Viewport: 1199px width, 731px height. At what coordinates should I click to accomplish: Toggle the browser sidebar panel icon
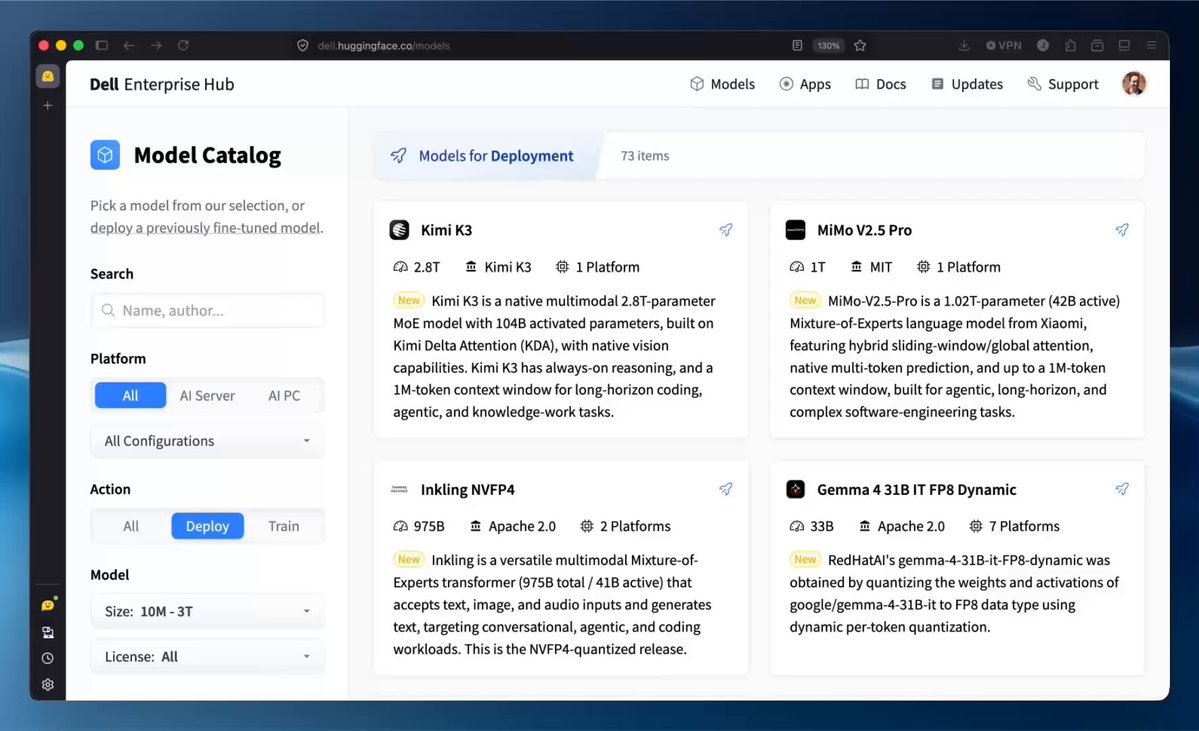tap(102, 45)
